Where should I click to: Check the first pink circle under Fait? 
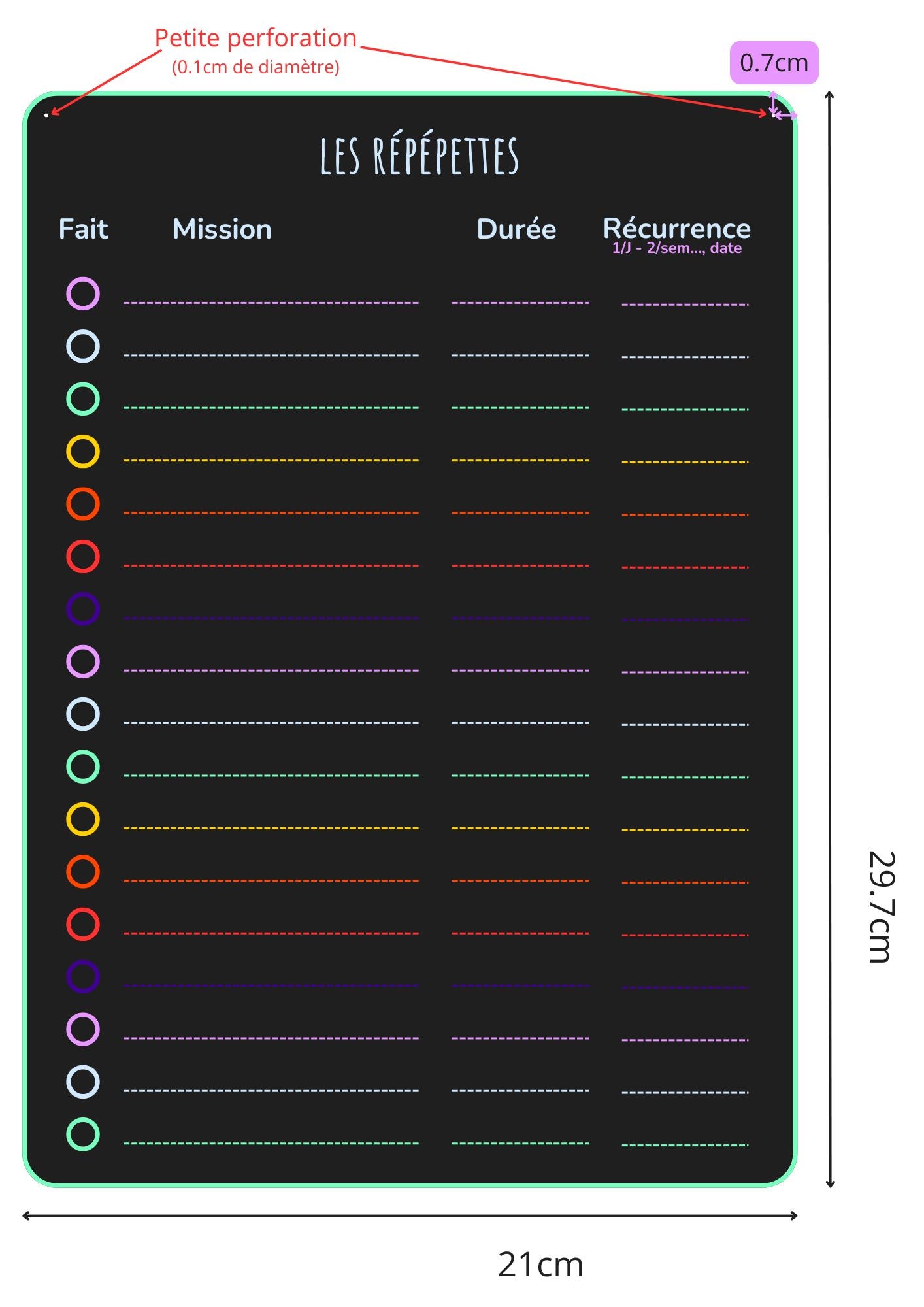pyautogui.click(x=83, y=293)
